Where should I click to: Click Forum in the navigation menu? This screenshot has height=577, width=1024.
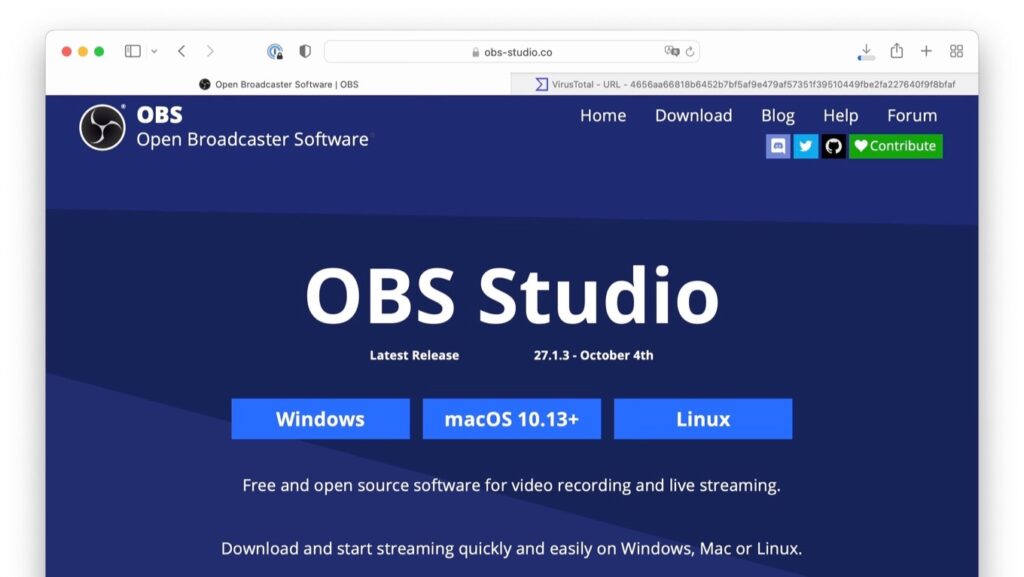coord(911,115)
